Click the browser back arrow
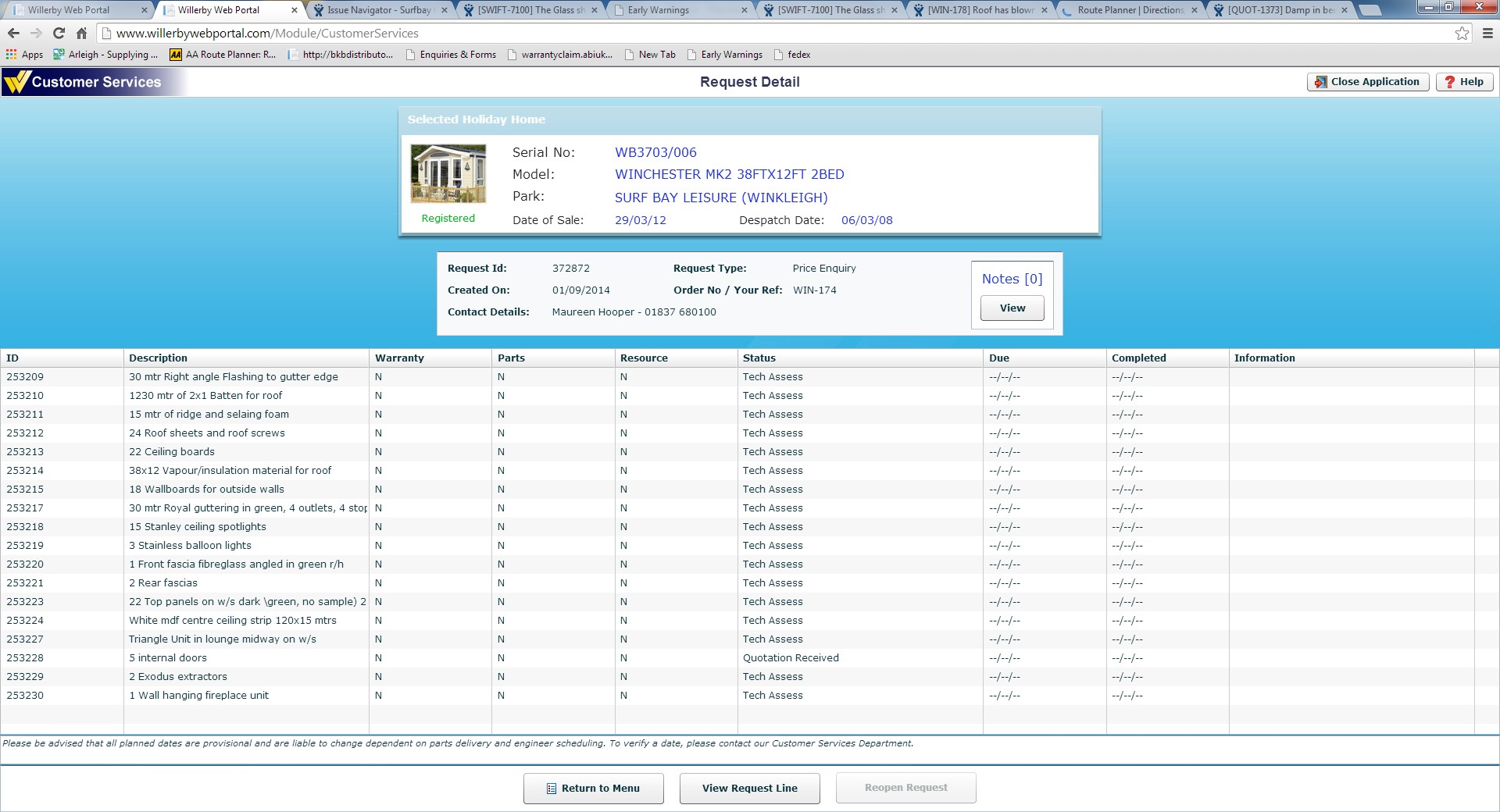This screenshot has height=812, width=1500. coord(13,33)
